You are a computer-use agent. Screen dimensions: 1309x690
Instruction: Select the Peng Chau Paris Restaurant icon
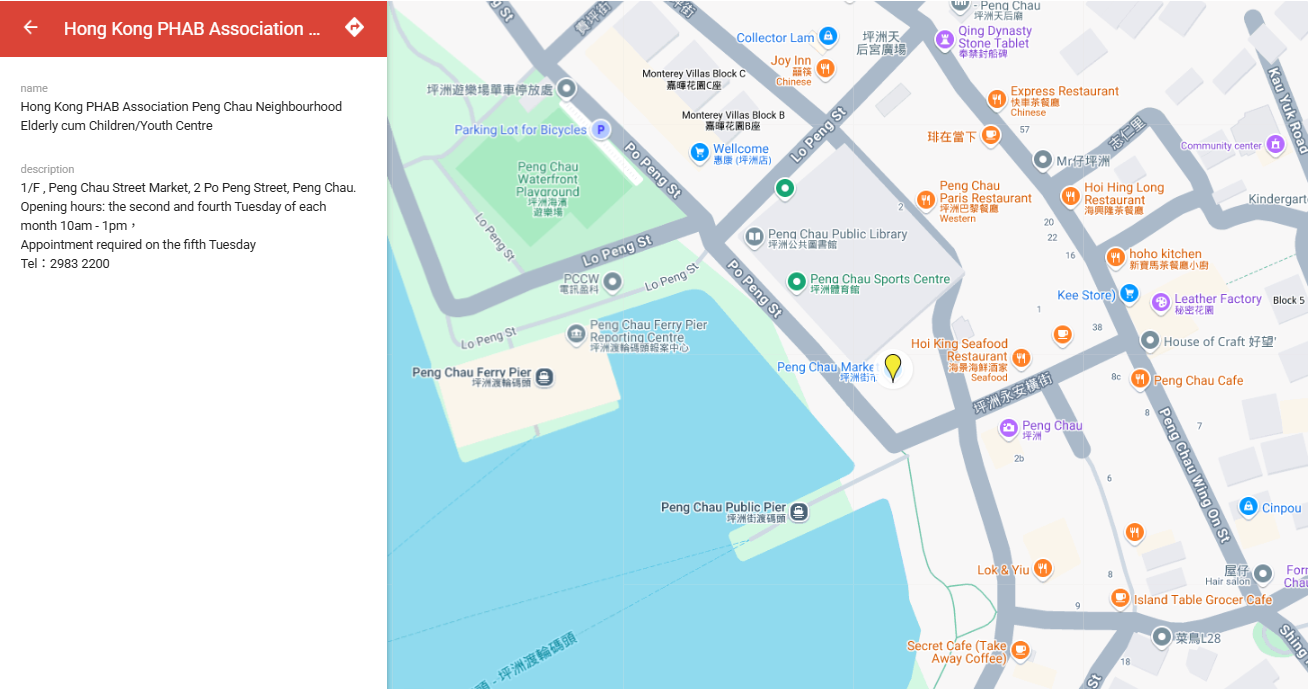coord(925,199)
